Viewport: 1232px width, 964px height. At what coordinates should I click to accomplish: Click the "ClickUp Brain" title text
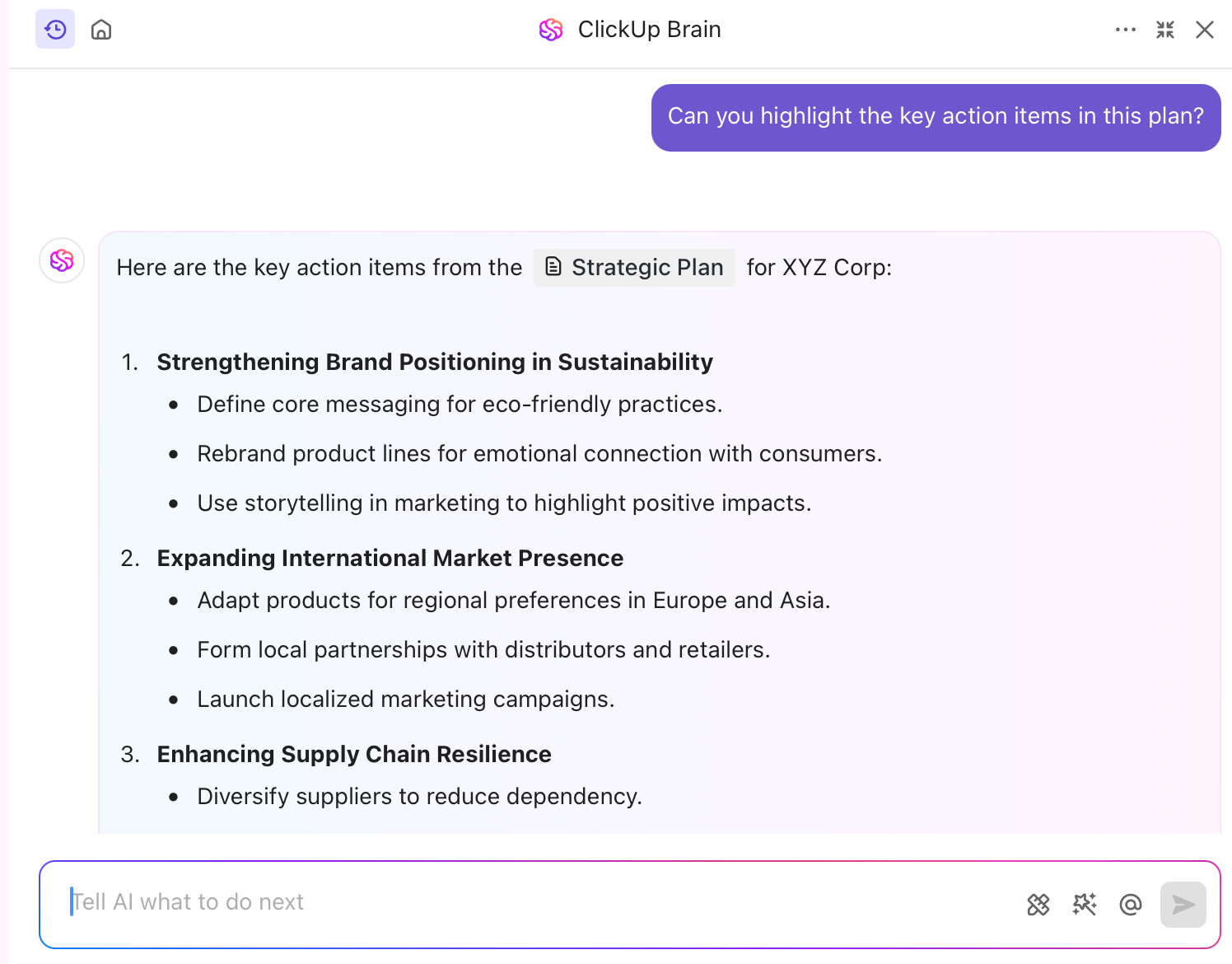coord(649,30)
